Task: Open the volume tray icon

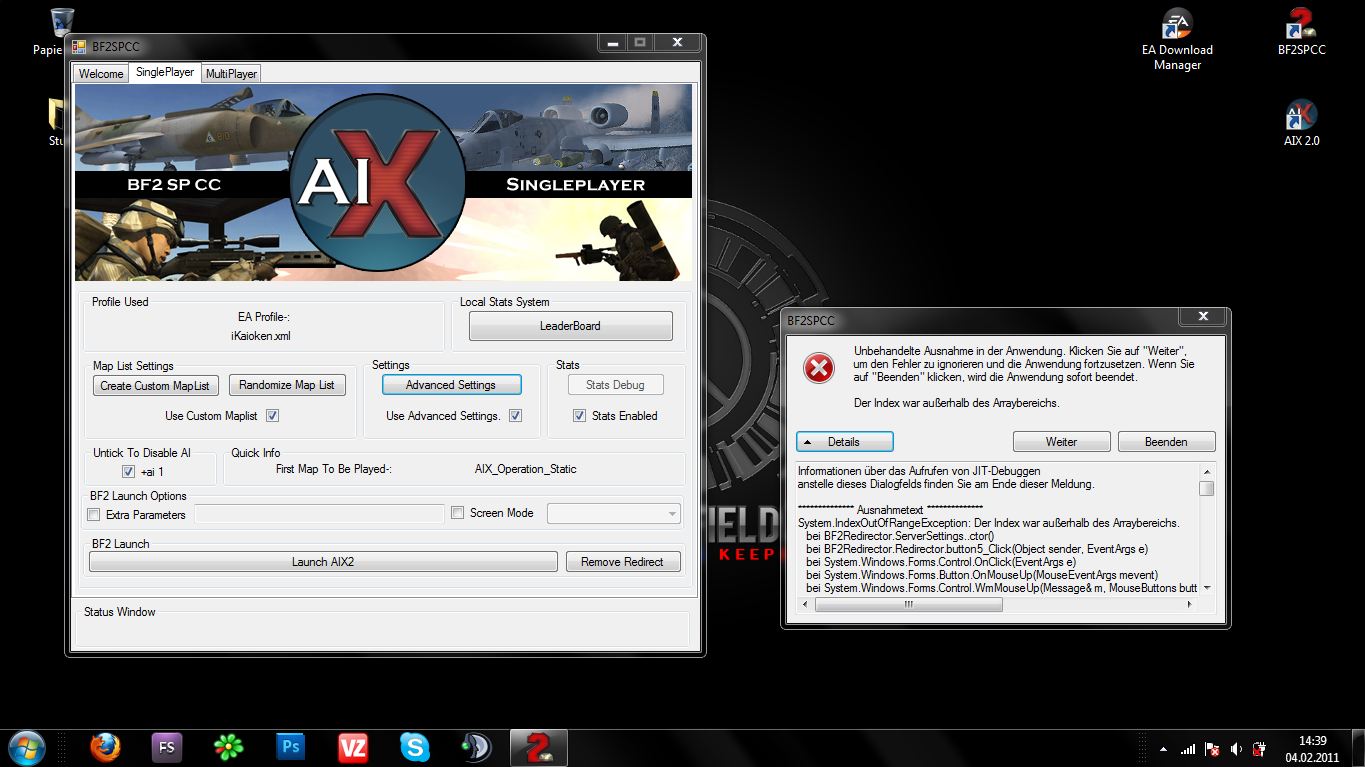Action: tap(1237, 749)
